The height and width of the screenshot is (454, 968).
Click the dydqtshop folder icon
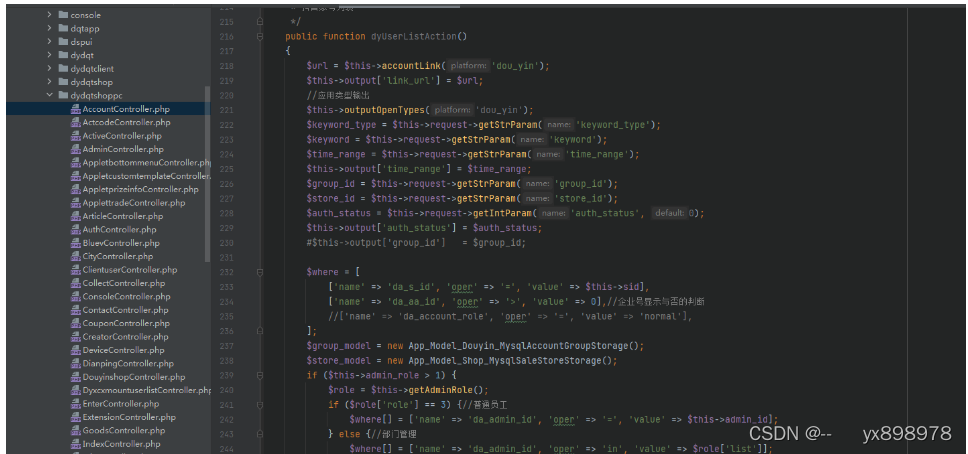click(63, 82)
